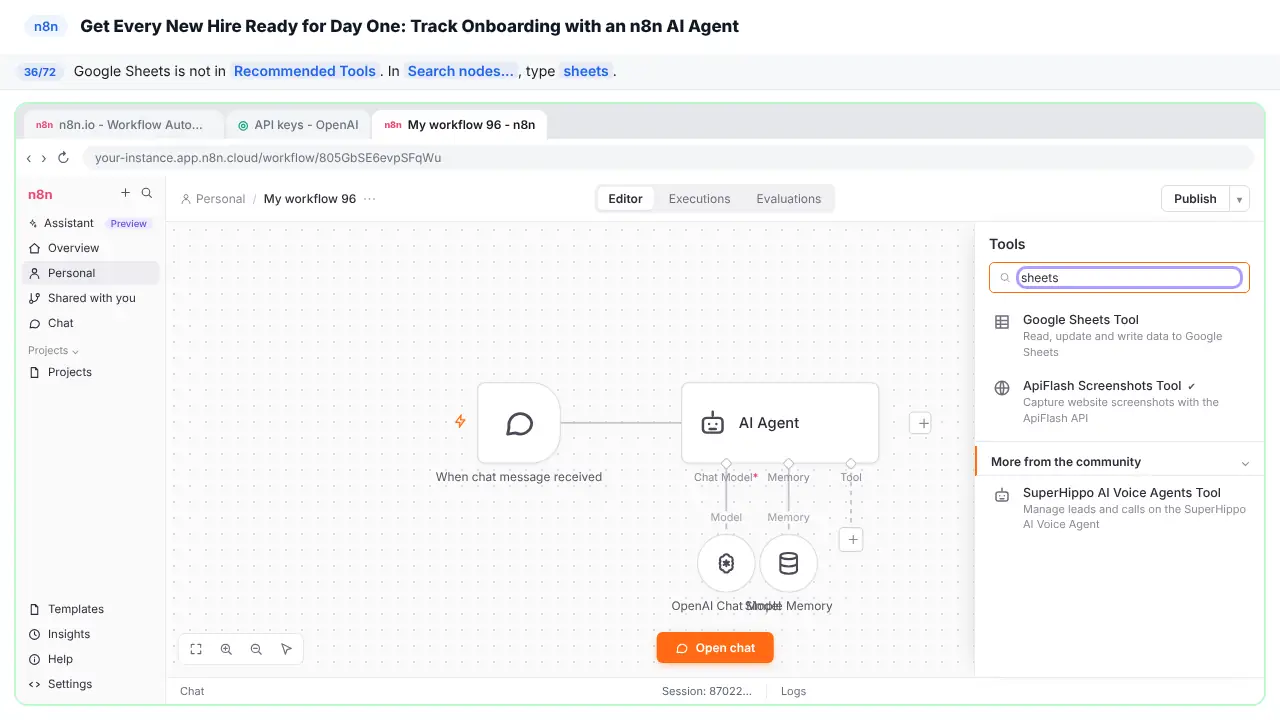Open Overview in the sidebar

tap(73, 248)
